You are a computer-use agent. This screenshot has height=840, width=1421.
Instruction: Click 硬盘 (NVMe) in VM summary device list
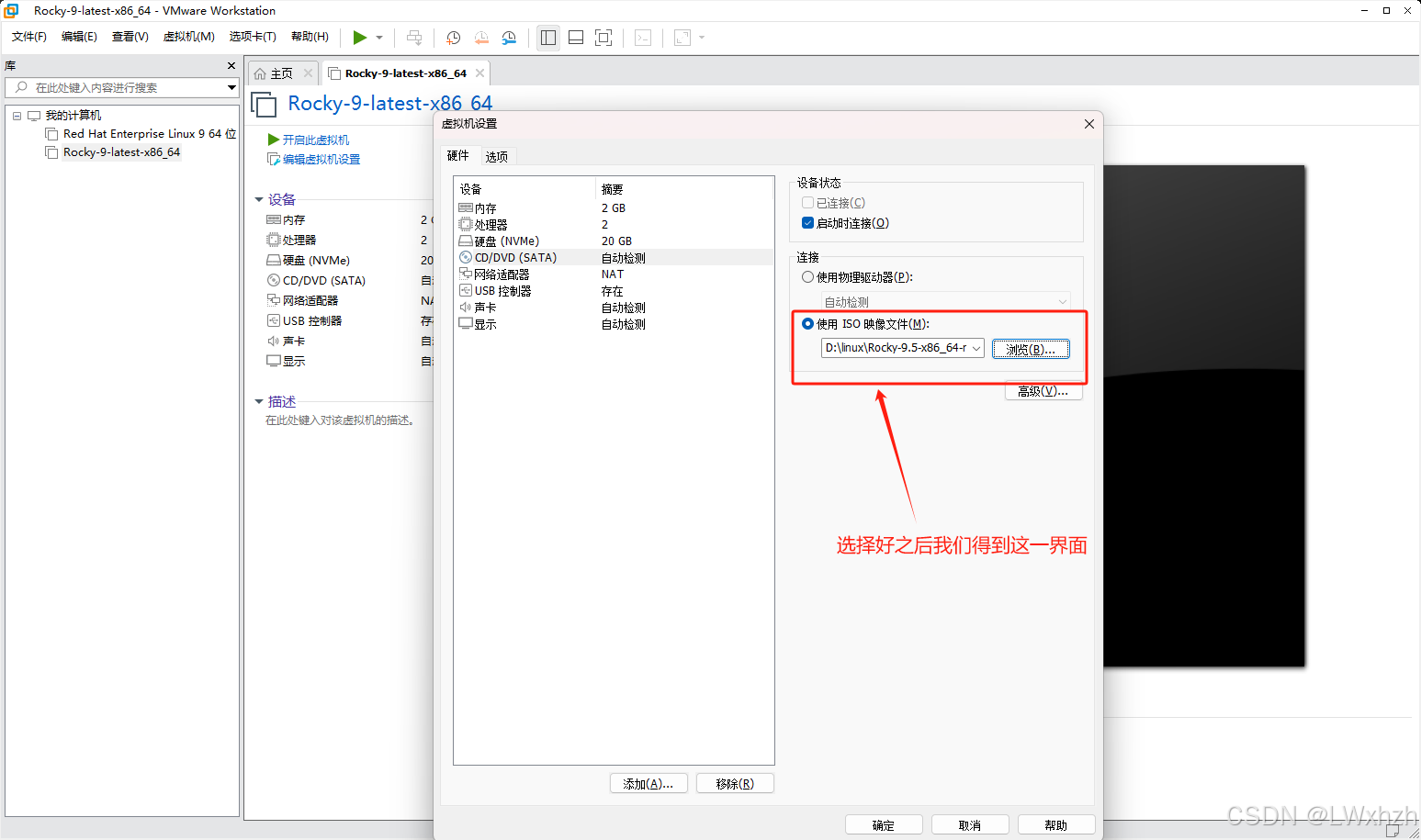click(x=309, y=261)
